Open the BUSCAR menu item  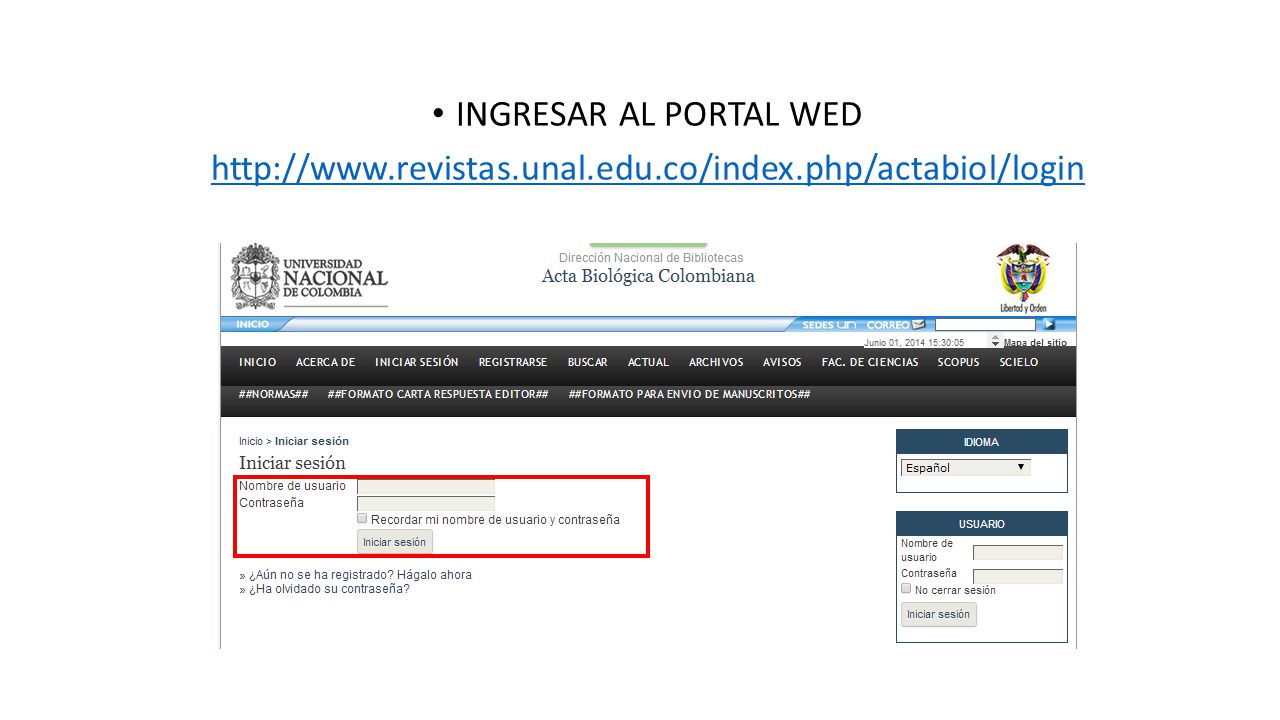pos(588,362)
